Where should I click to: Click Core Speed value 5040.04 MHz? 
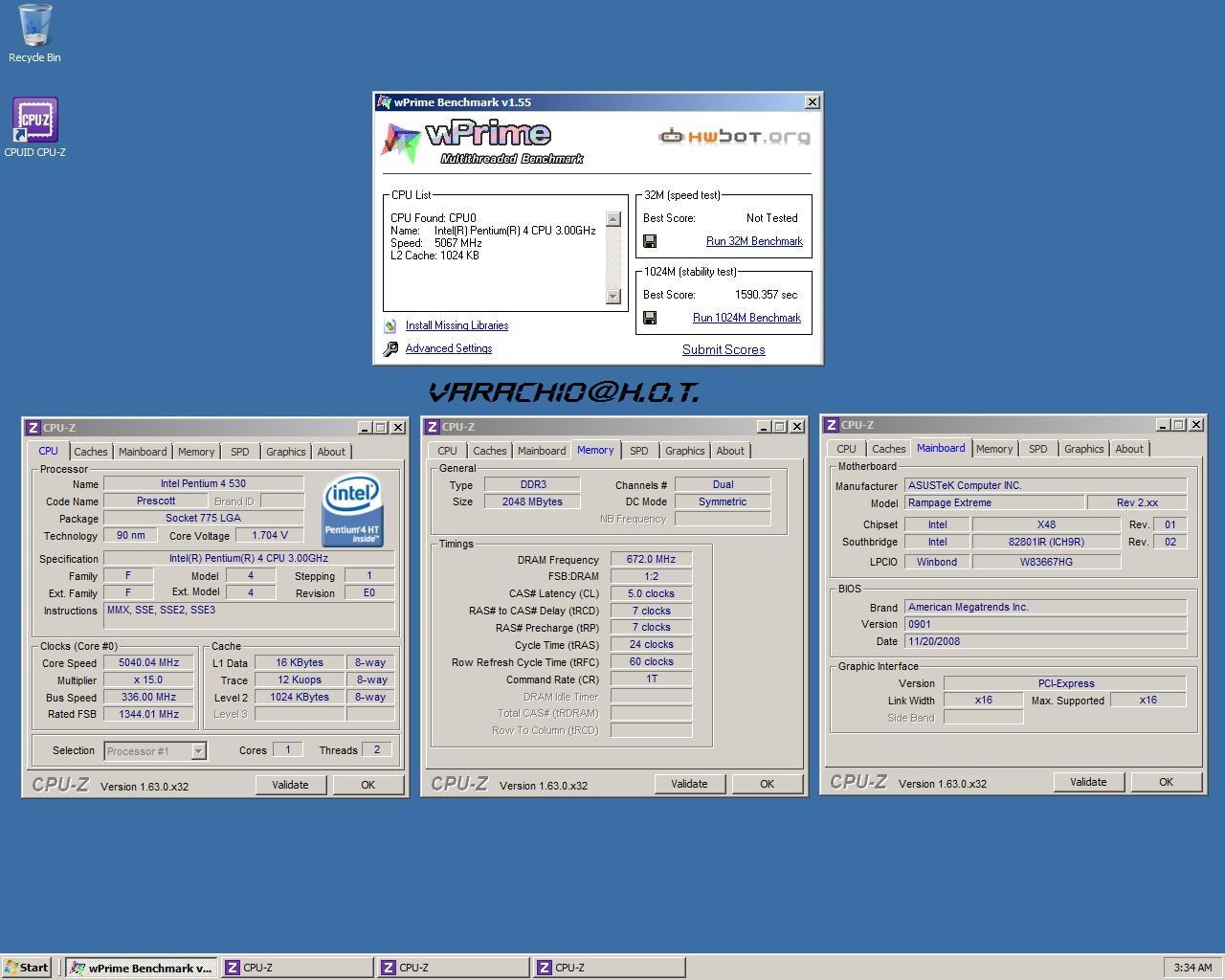tap(148, 662)
